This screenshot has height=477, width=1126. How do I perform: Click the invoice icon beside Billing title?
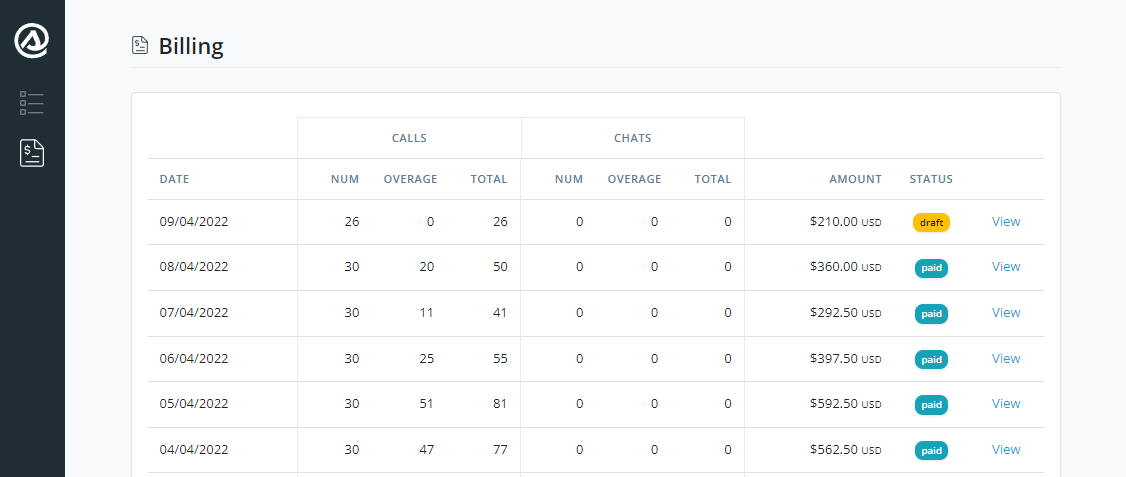click(140, 46)
